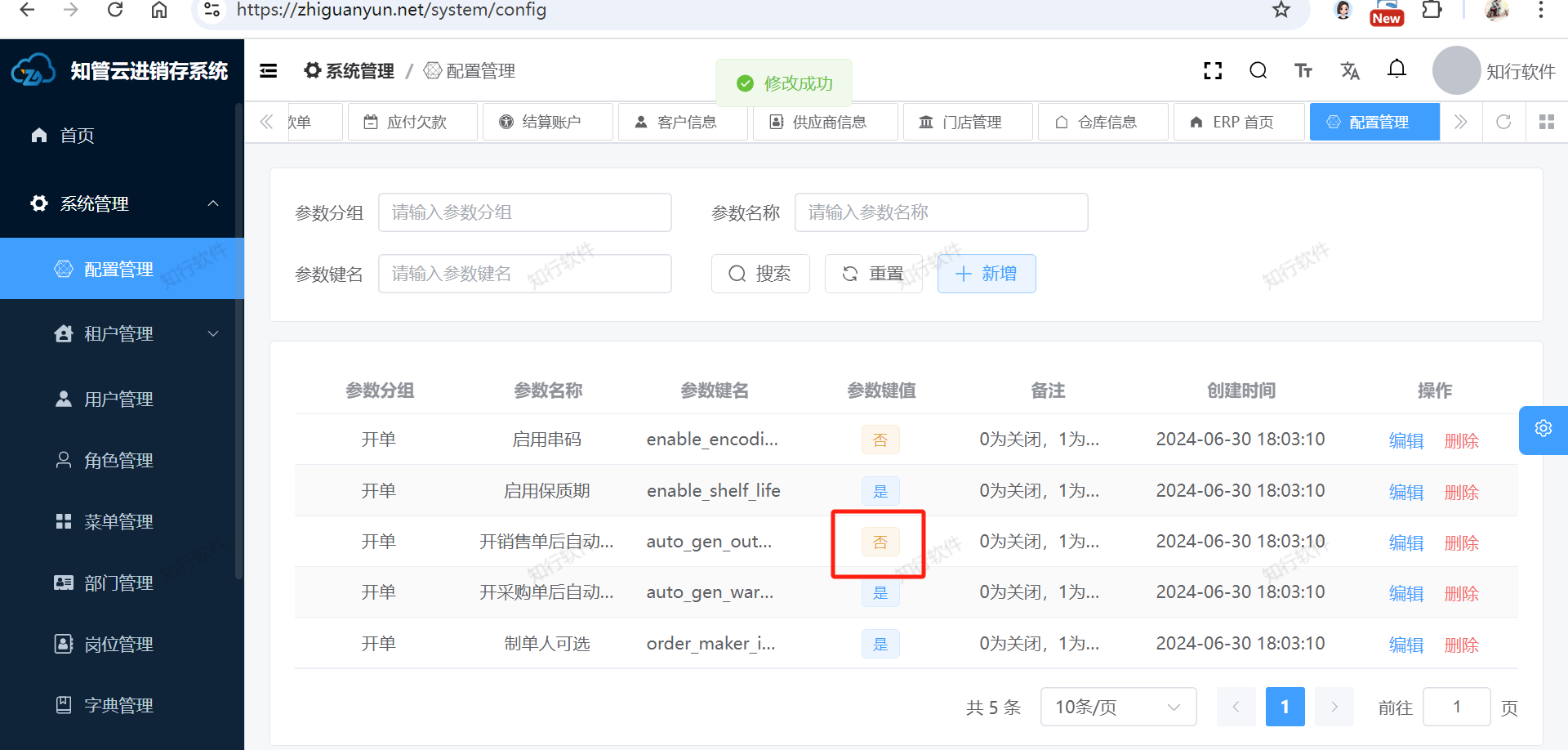Toggle the 启用串码 value tag
Screen dimensions: 1568x750
point(880,440)
